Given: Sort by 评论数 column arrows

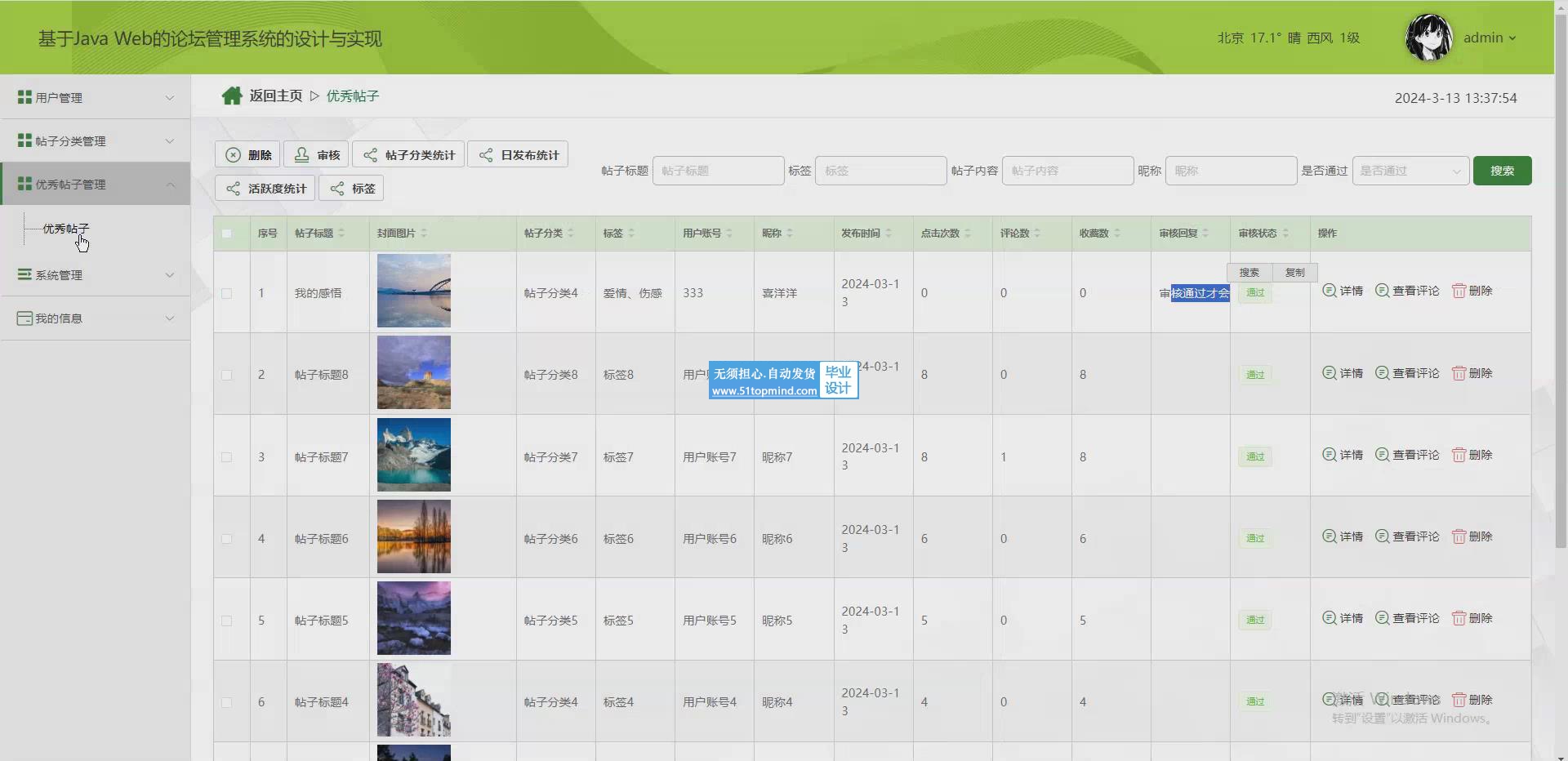Looking at the screenshot, I should click(1037, 234).
